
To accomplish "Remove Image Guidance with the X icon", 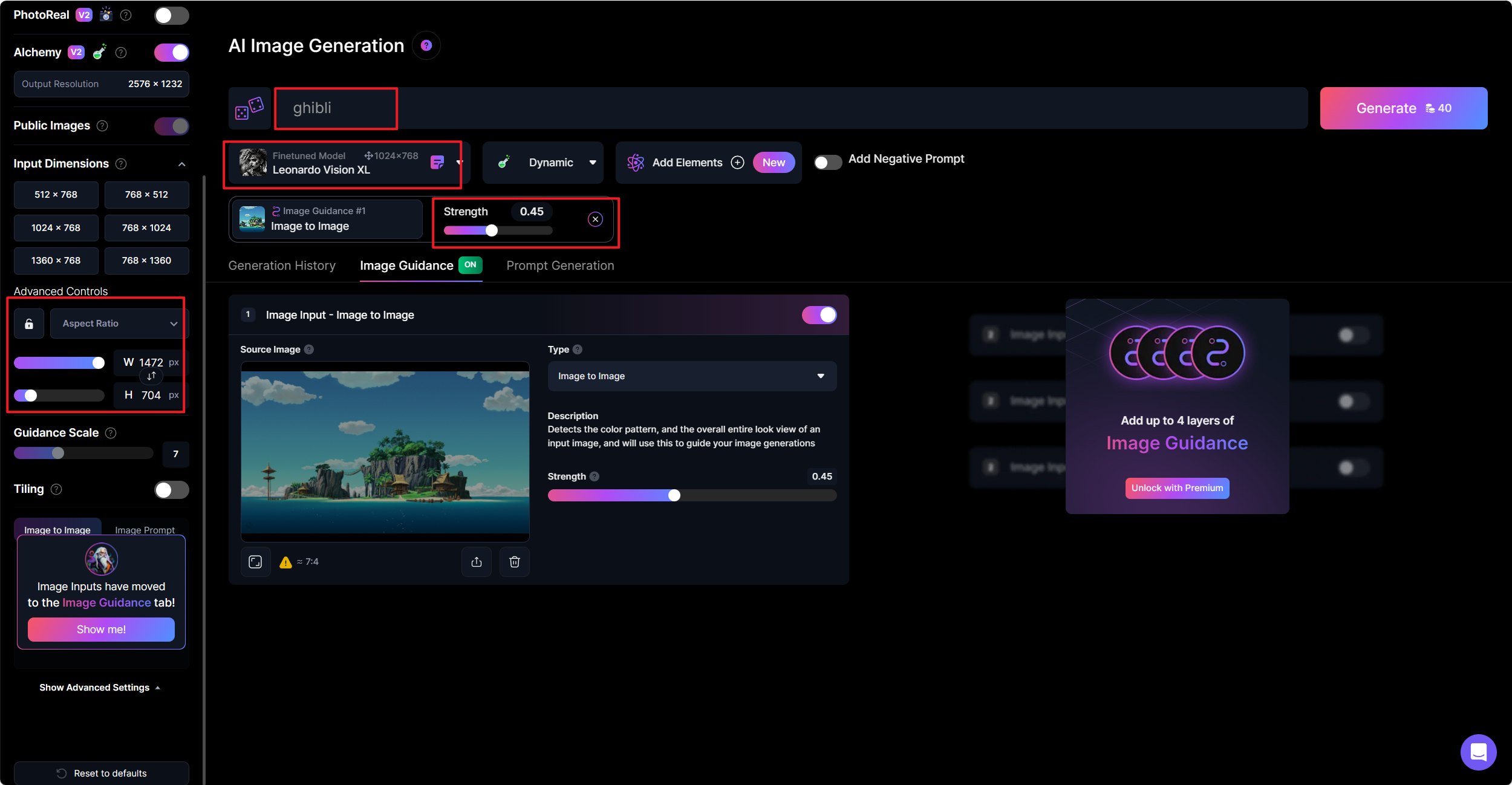I will 595,220.
